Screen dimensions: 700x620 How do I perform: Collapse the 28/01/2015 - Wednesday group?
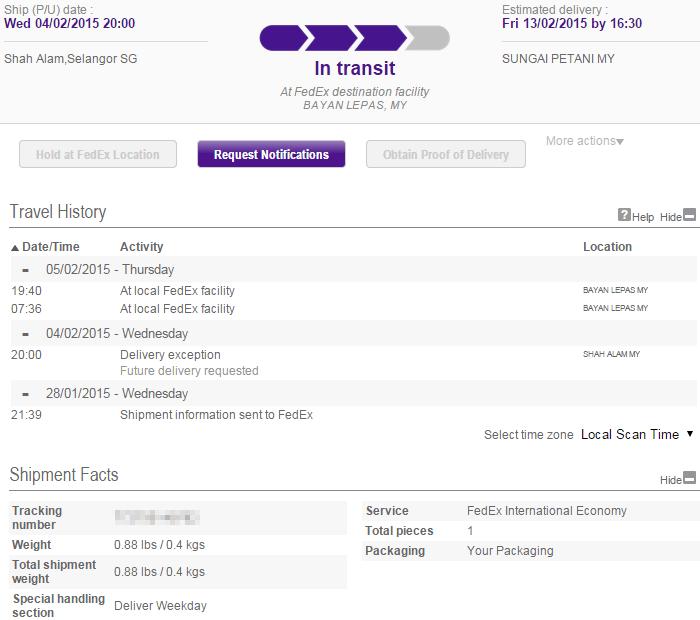[x=25, y=395]
